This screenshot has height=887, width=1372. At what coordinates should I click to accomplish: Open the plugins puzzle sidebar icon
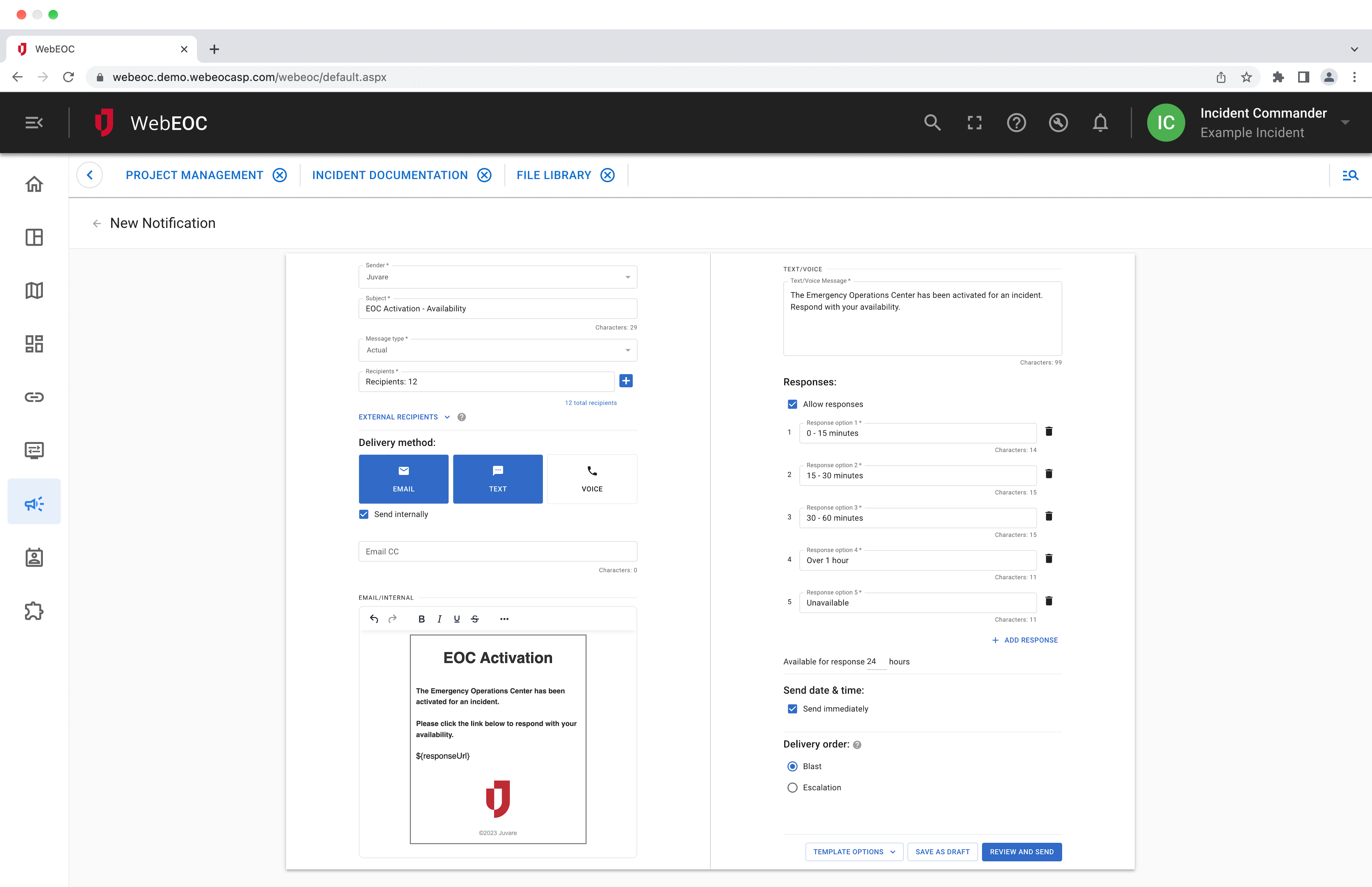(34, 611)
